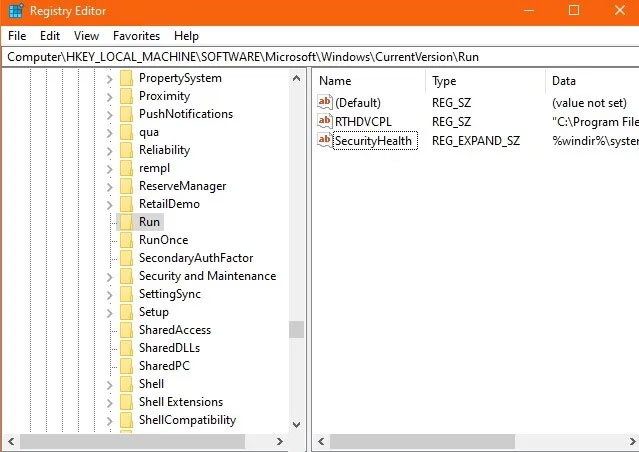Click the PushNotifications folder icon
The height and width of the screenshot is (452, 639).
click(x=126, y=114)
